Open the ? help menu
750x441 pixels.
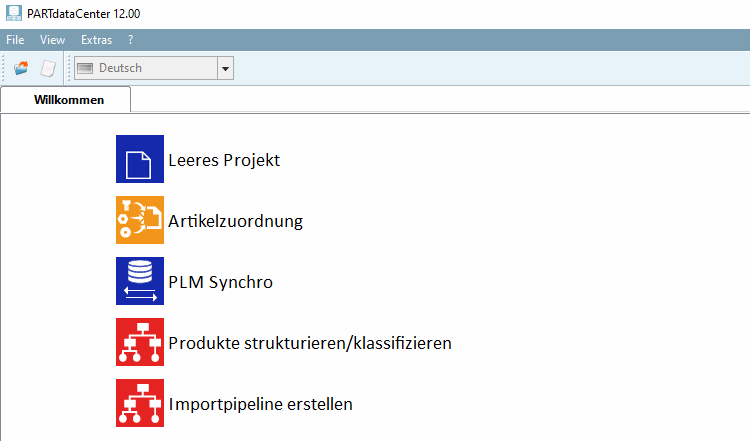(131, 40)
